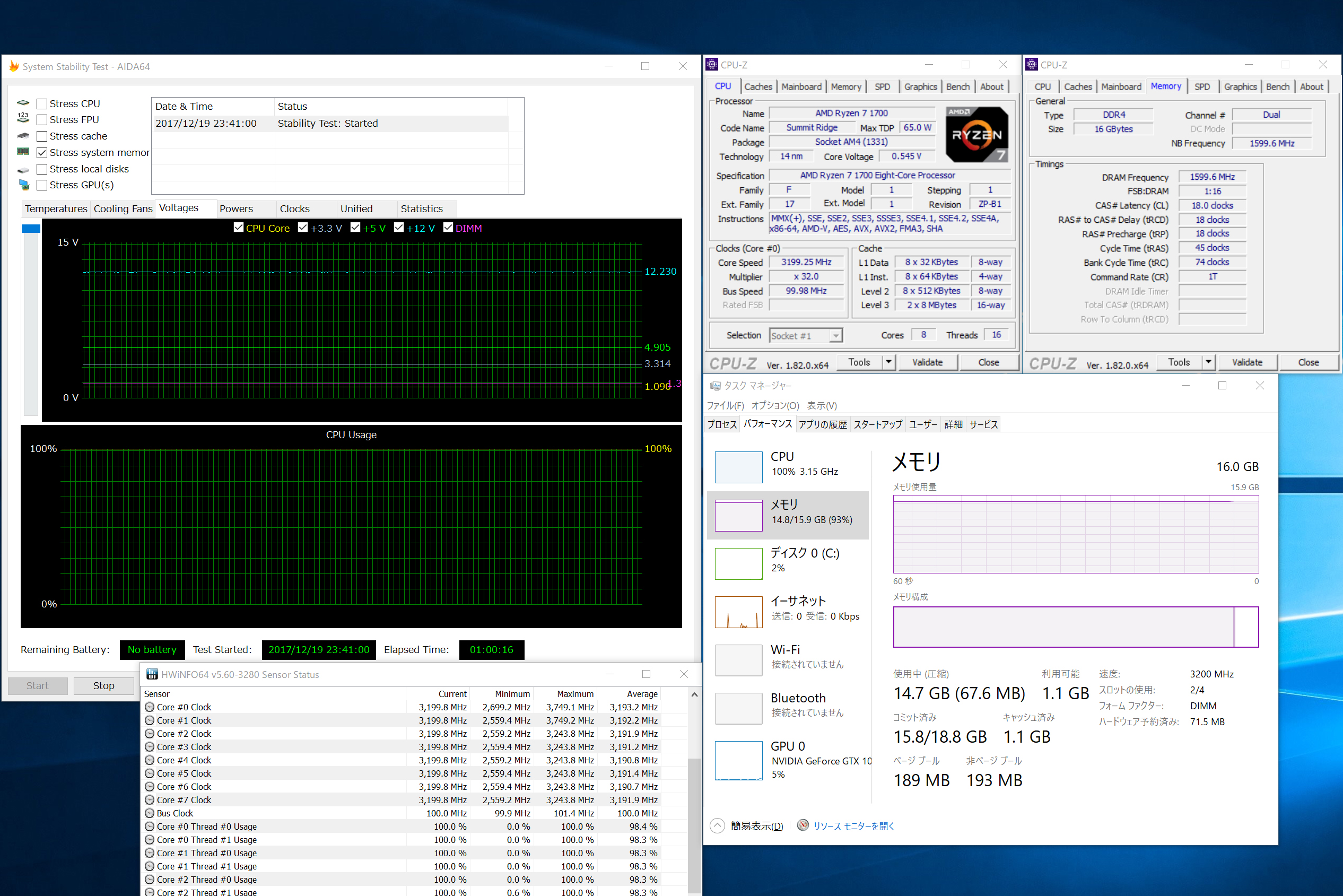Screen dimensions: 1343x896
Task: Click the system memory stress RAM icon
Action: (23, 152)
